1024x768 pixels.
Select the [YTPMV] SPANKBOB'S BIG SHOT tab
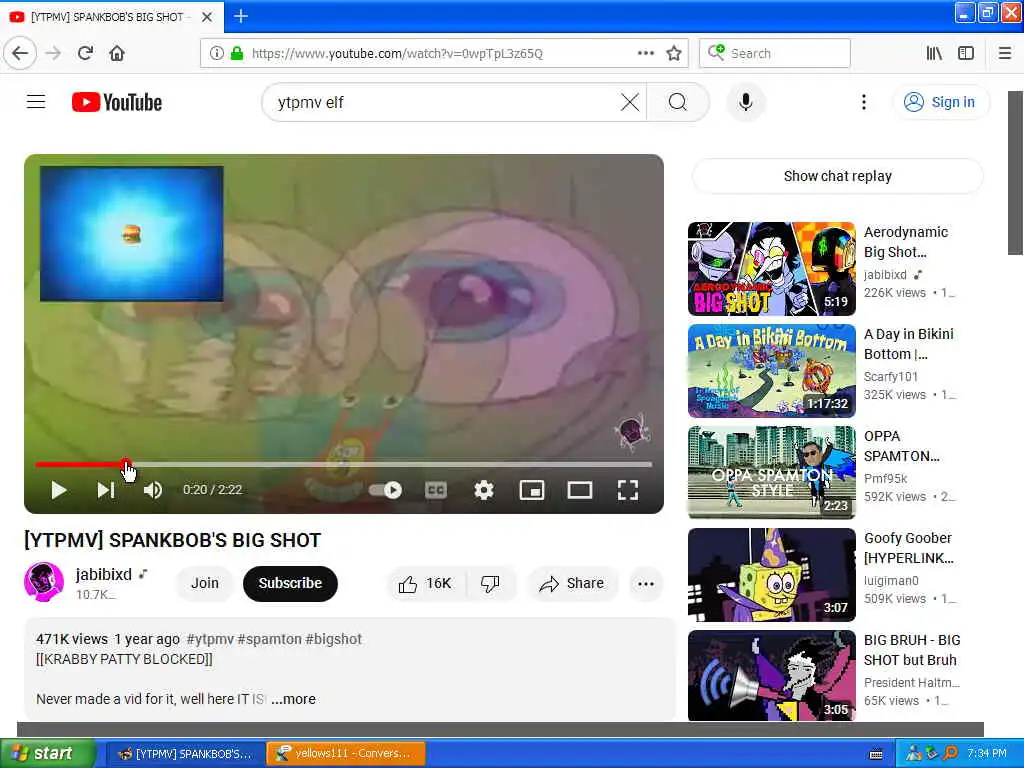[111, 17]
